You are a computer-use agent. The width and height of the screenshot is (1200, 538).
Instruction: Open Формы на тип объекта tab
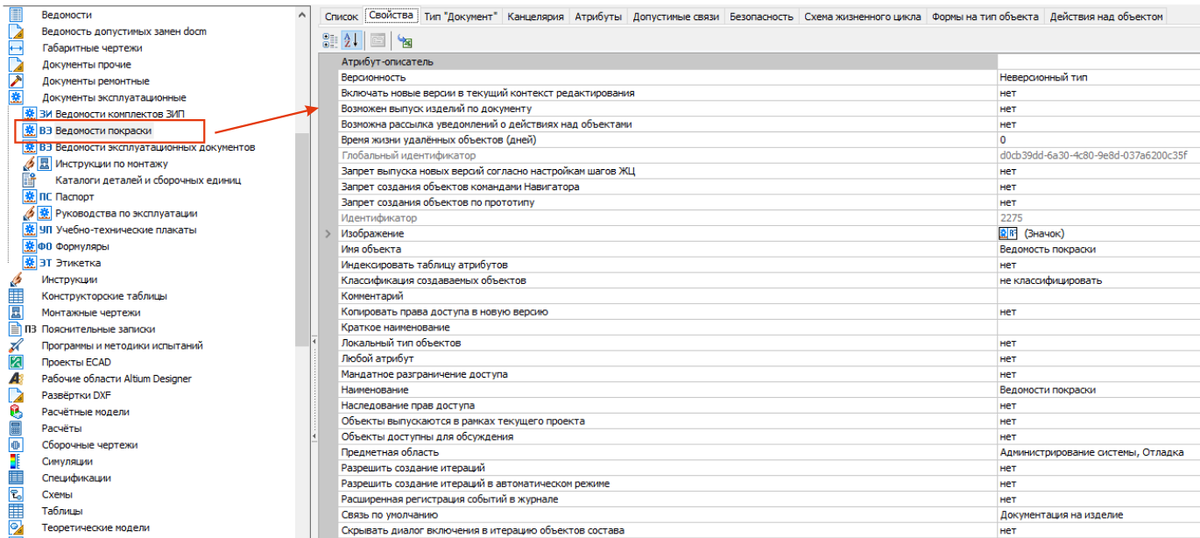pos(985,16)
